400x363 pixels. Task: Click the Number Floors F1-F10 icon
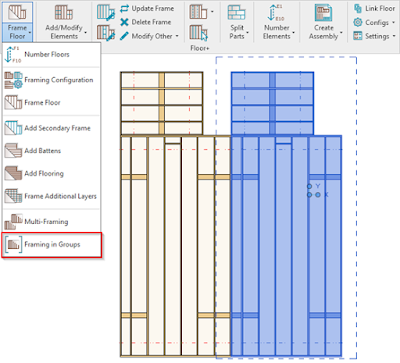(x=12, y=55)
